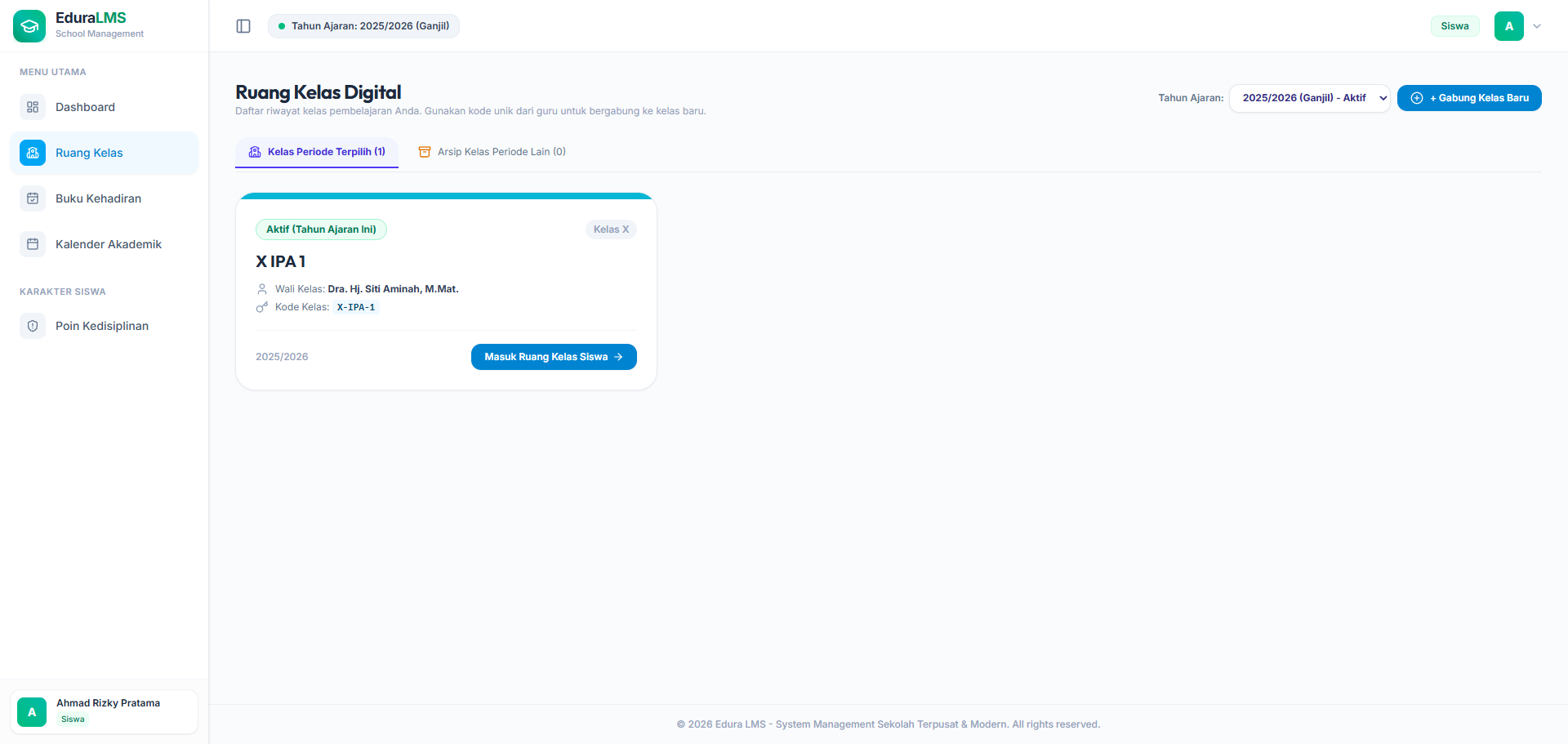This screenshot has width=1568, height=744.
Task: Select Ruang Kelas in the sidebar
Action: (x=105, y=153)
